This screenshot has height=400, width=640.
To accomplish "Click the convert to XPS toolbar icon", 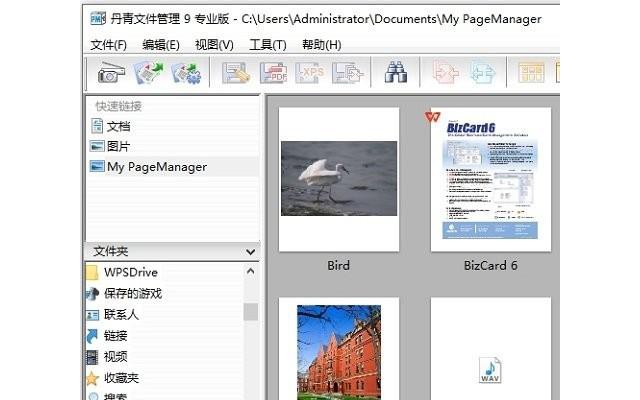I will point(310,73).
